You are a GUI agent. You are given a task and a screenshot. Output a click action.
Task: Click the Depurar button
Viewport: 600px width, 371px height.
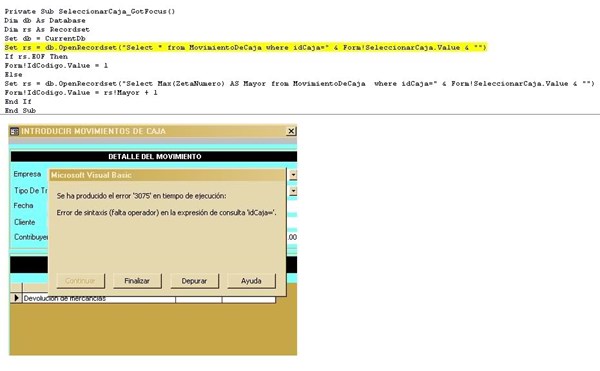point(194,281)
